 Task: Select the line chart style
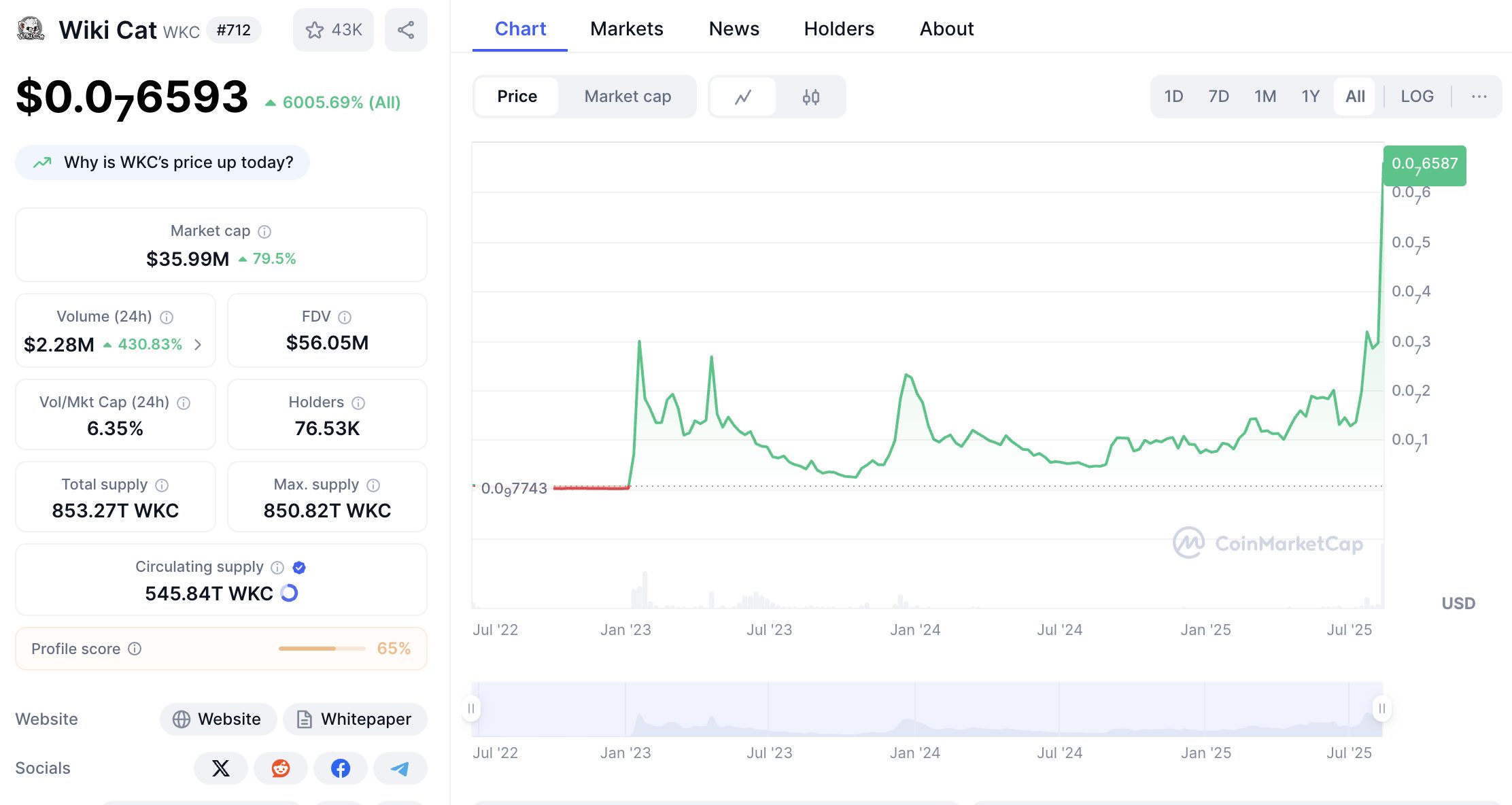point(743,97)
